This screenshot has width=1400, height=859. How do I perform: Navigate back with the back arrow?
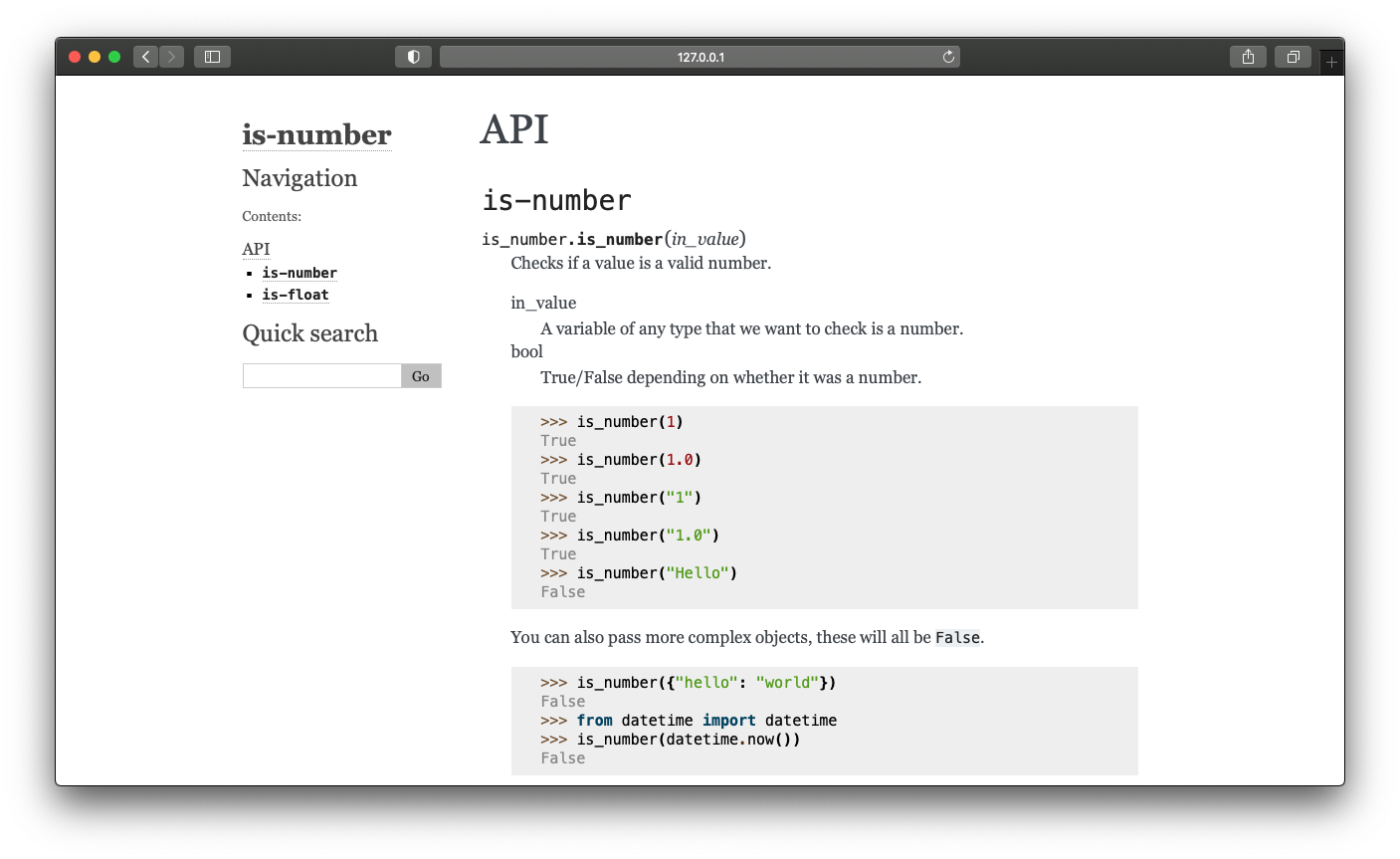(x=145, y=57)
